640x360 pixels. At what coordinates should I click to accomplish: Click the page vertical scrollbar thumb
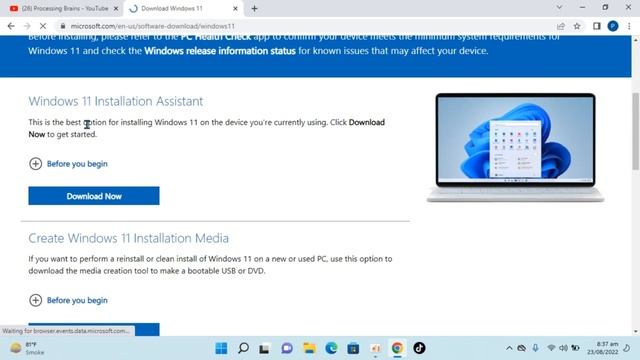coord(636,131)
